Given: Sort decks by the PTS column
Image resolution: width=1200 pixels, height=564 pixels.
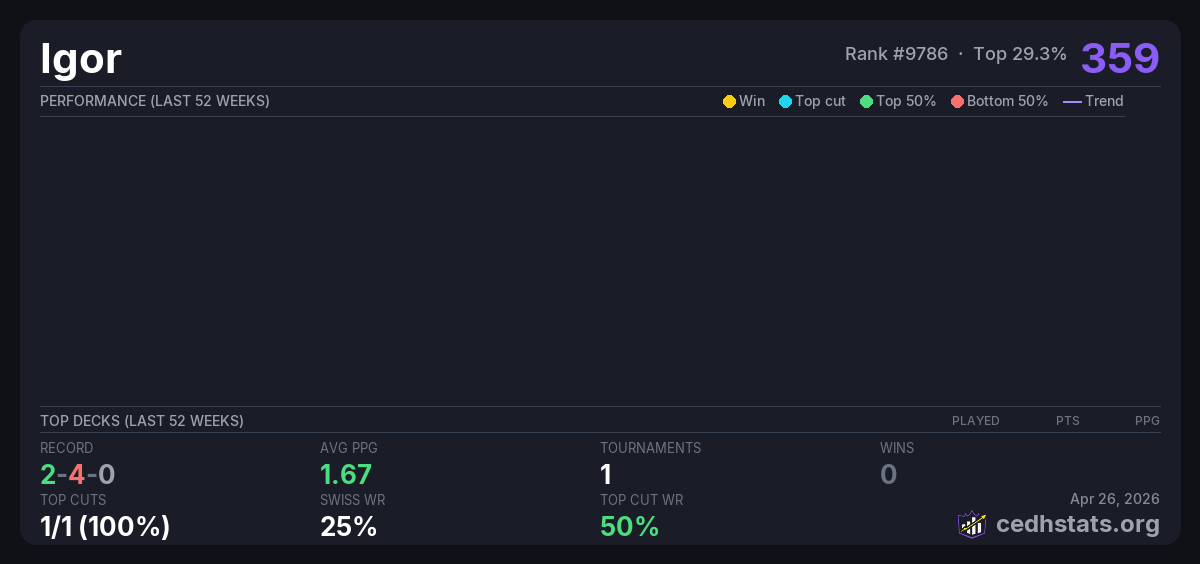Looking at the screenshot, I should click(x=1067, y=421).
